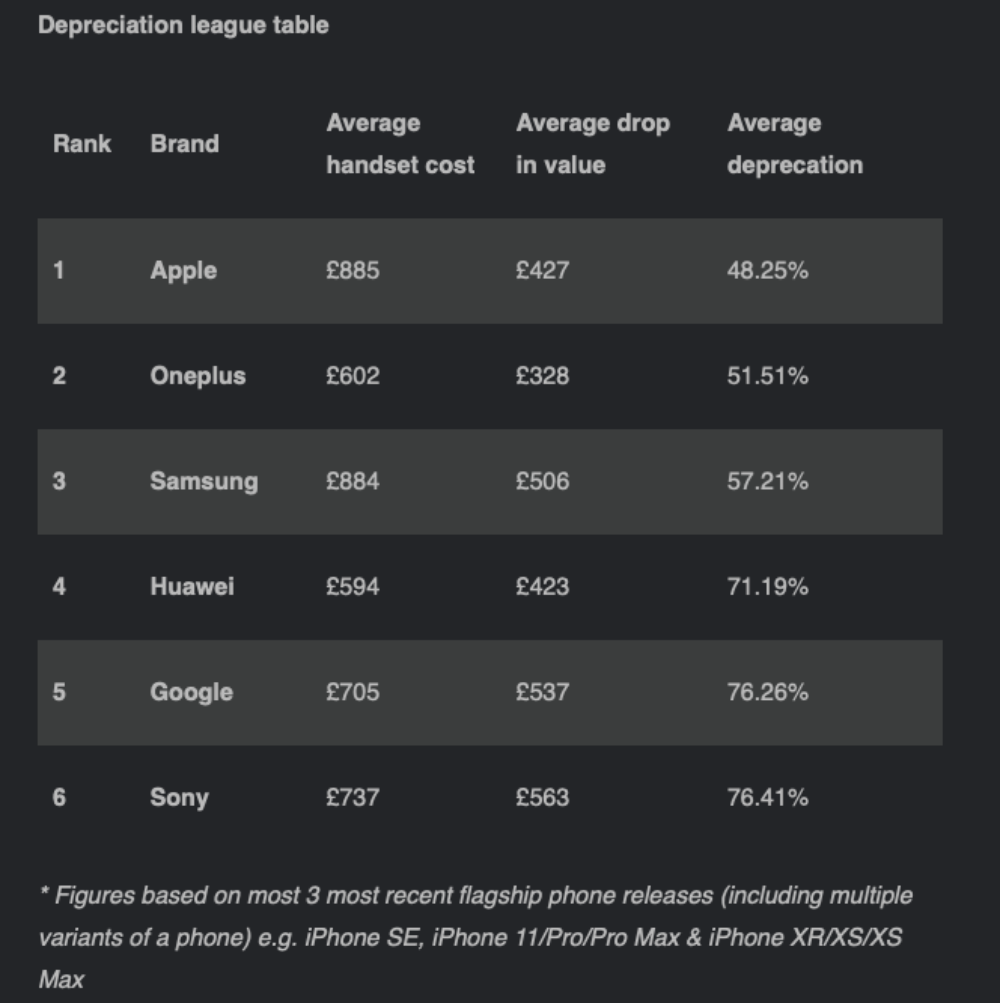Select the Huawei brand cell
The image size is (1000, 1003).
(x=192, y=586)
